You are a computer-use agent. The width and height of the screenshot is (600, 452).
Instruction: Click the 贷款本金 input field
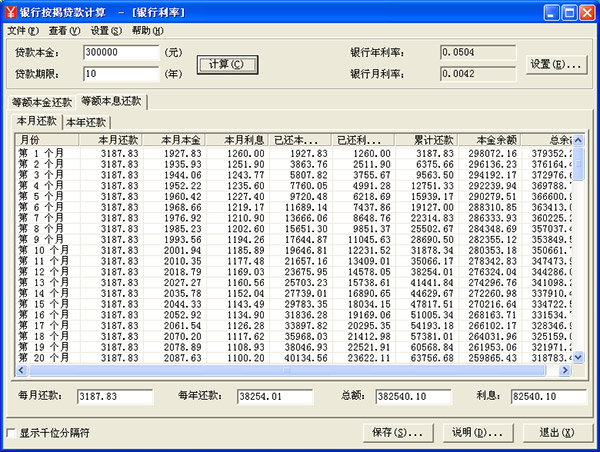[121, 52]
